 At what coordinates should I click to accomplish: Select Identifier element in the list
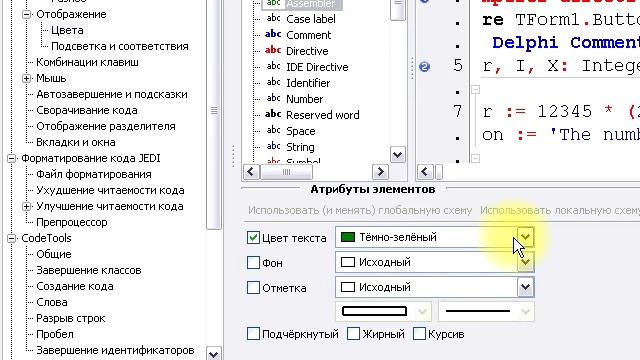[x=308, y=83]
